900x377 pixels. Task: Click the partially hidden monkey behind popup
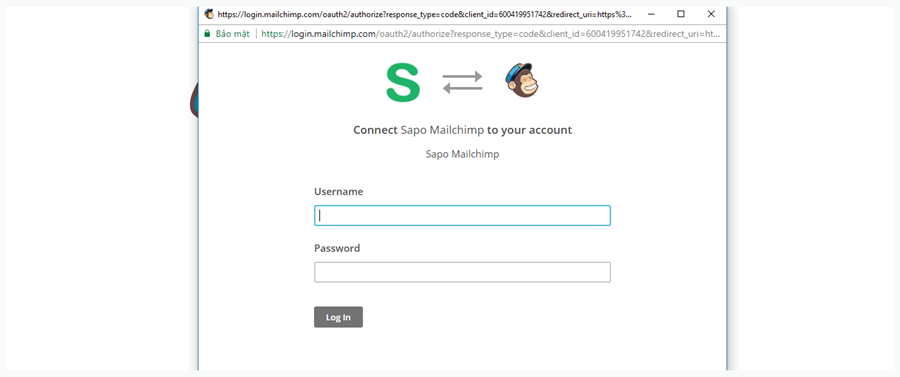(193, 100)
